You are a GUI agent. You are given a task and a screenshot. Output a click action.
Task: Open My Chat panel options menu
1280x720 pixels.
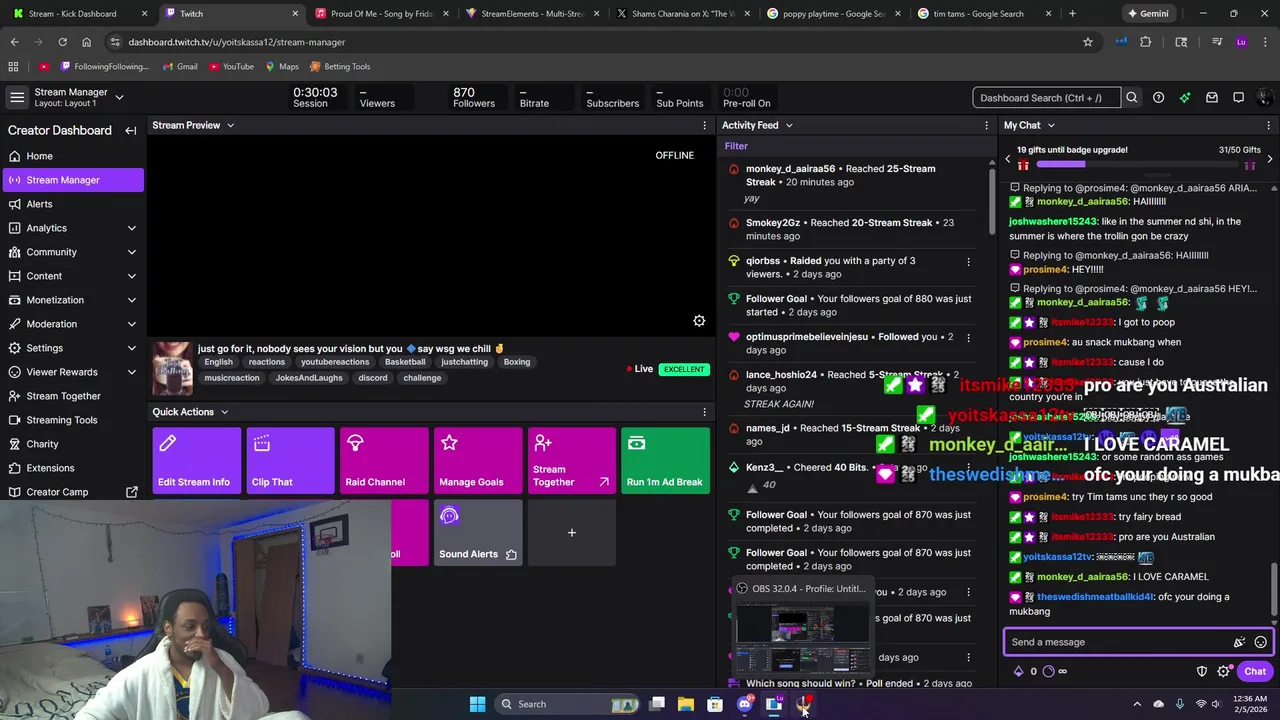coord(1269,125)
